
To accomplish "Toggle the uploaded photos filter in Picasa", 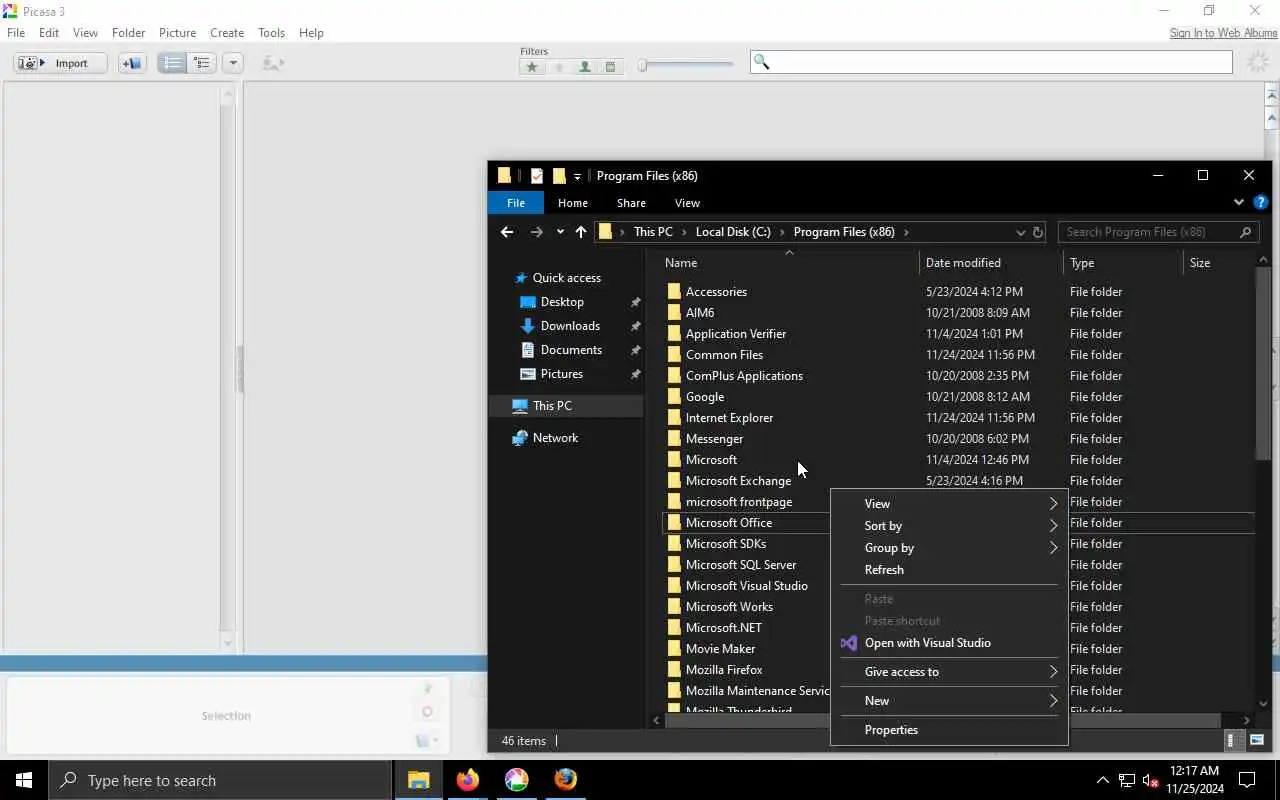I will (x=558, y=67).
